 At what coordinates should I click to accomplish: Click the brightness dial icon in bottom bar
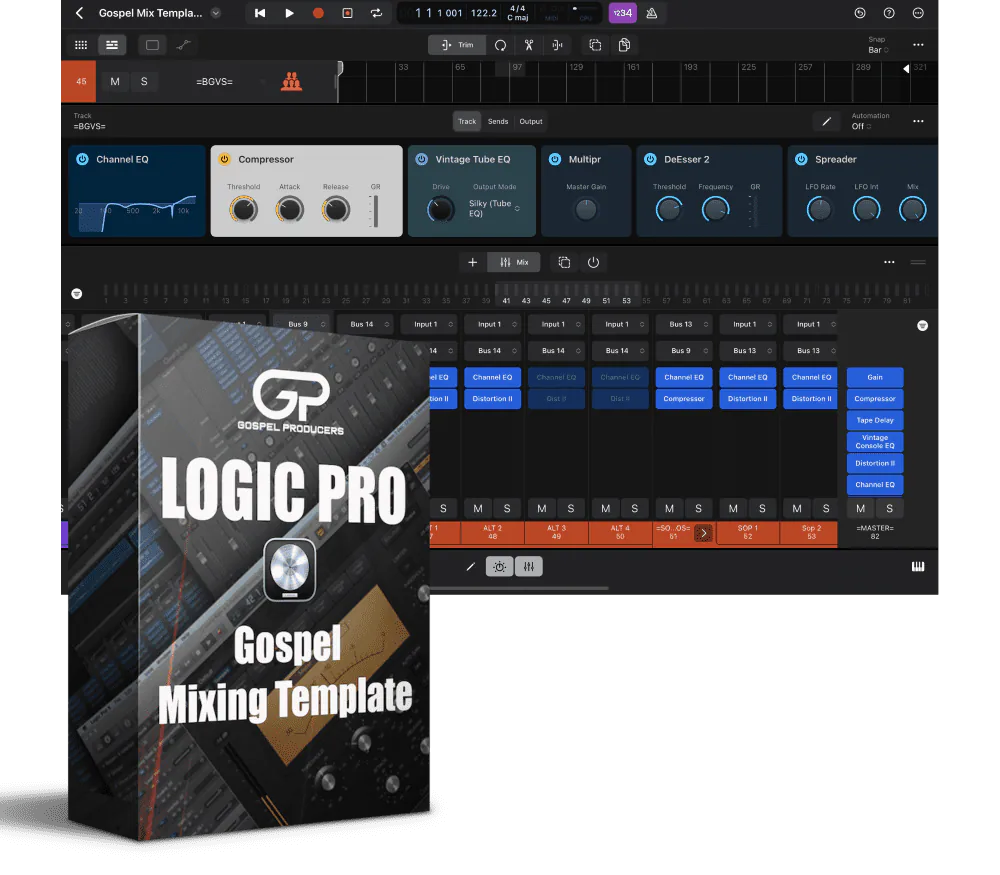tap(499, 566)
